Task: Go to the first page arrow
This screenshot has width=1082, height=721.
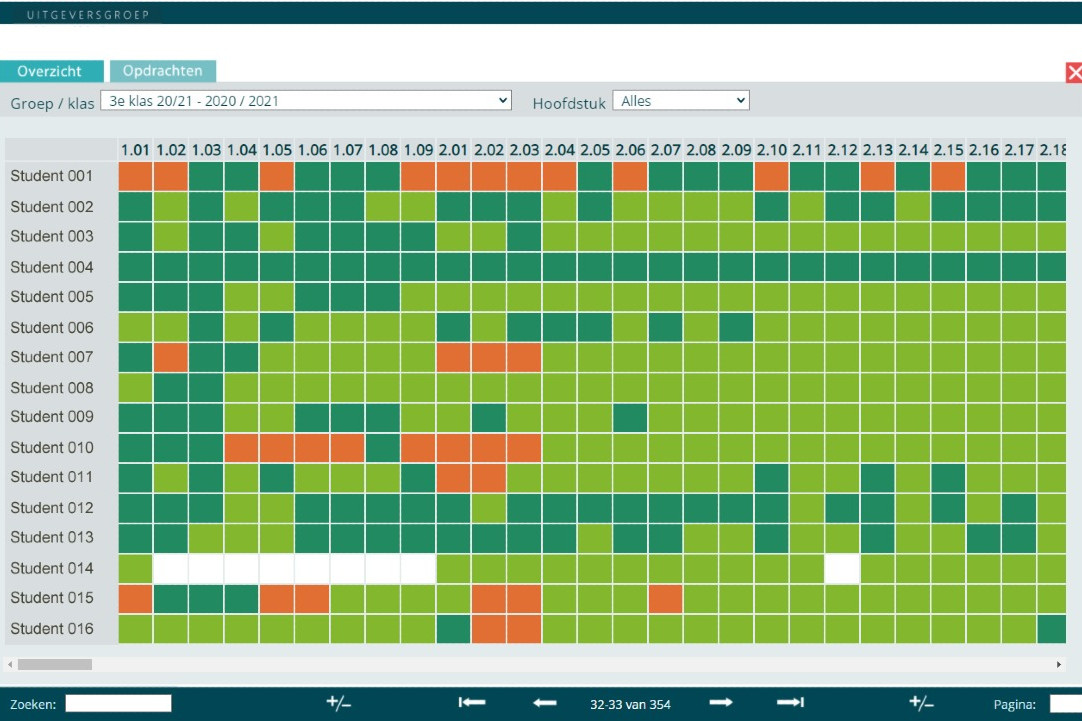Action: click(472, 703)
